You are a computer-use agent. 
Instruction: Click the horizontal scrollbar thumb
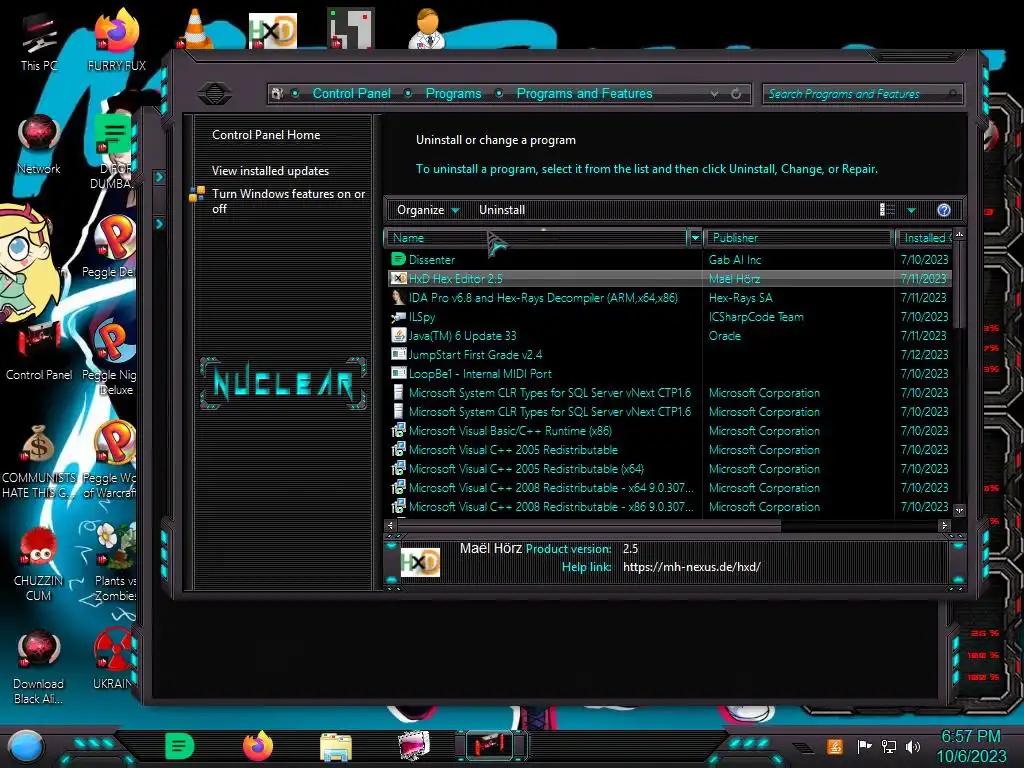point(589,525)
